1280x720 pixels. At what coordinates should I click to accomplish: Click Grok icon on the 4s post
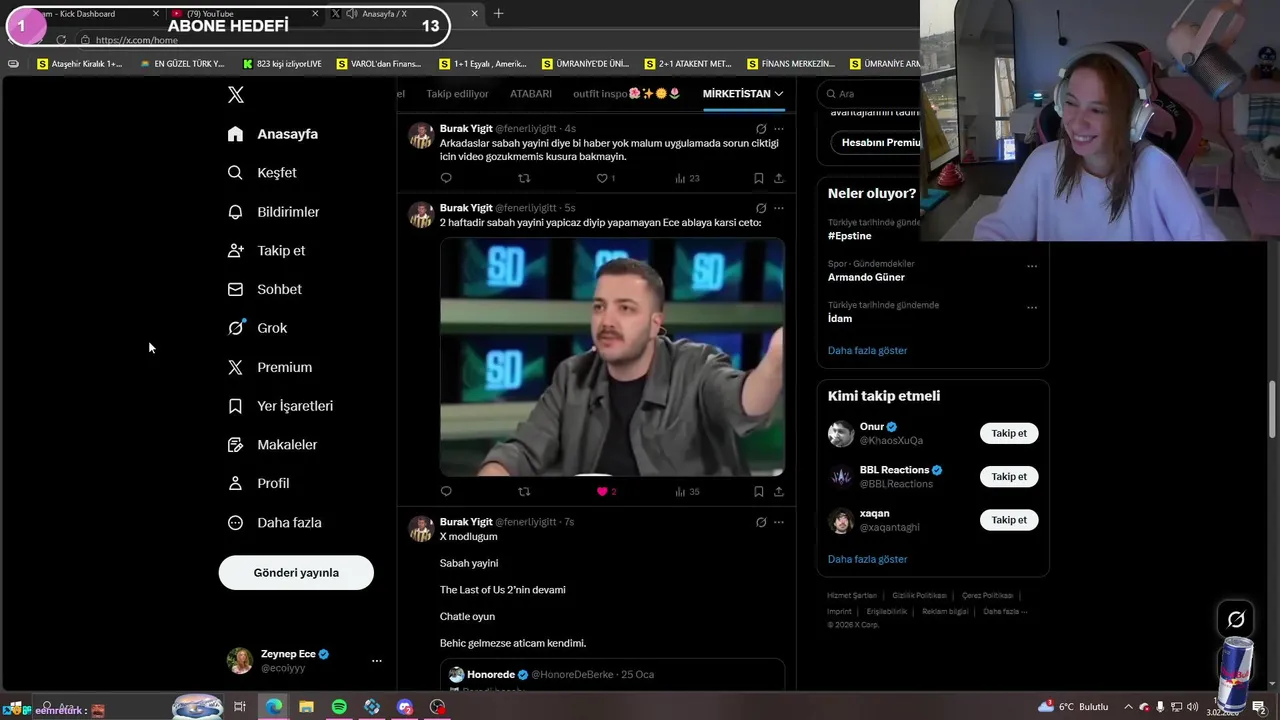(761, 129)
